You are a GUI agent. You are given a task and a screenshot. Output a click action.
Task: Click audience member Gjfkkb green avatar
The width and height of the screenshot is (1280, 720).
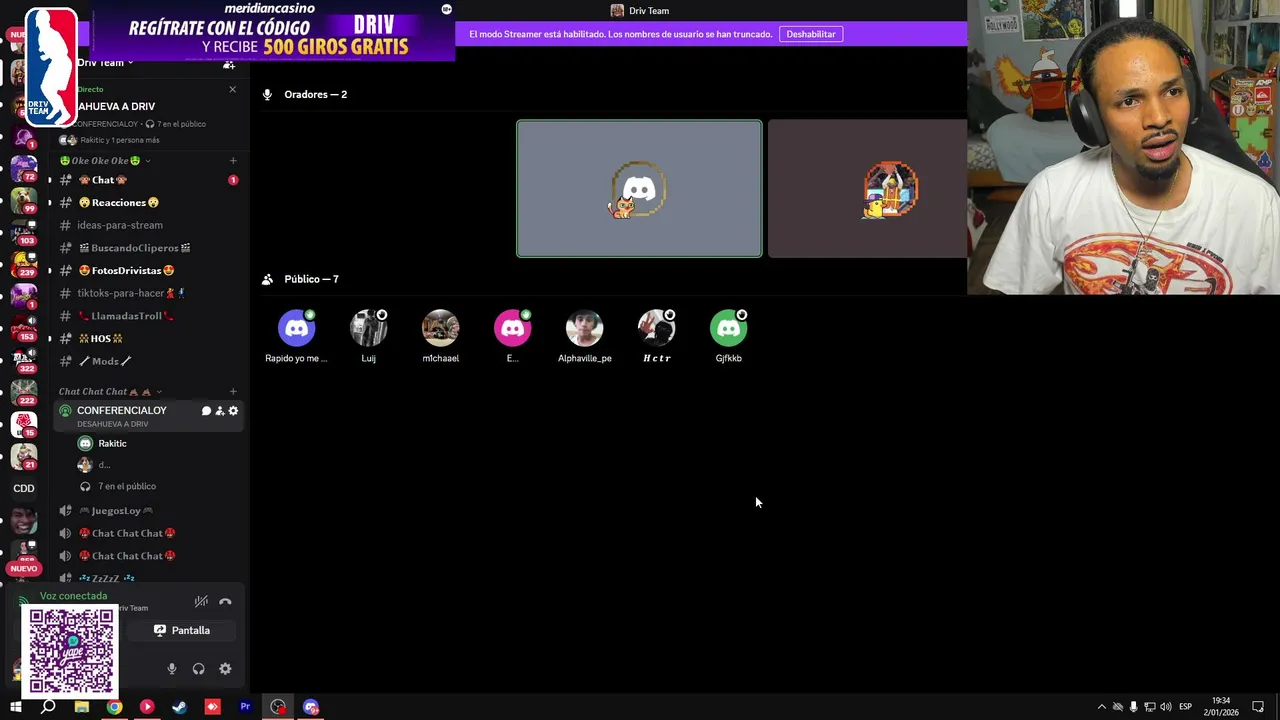(x=728, y=328)
